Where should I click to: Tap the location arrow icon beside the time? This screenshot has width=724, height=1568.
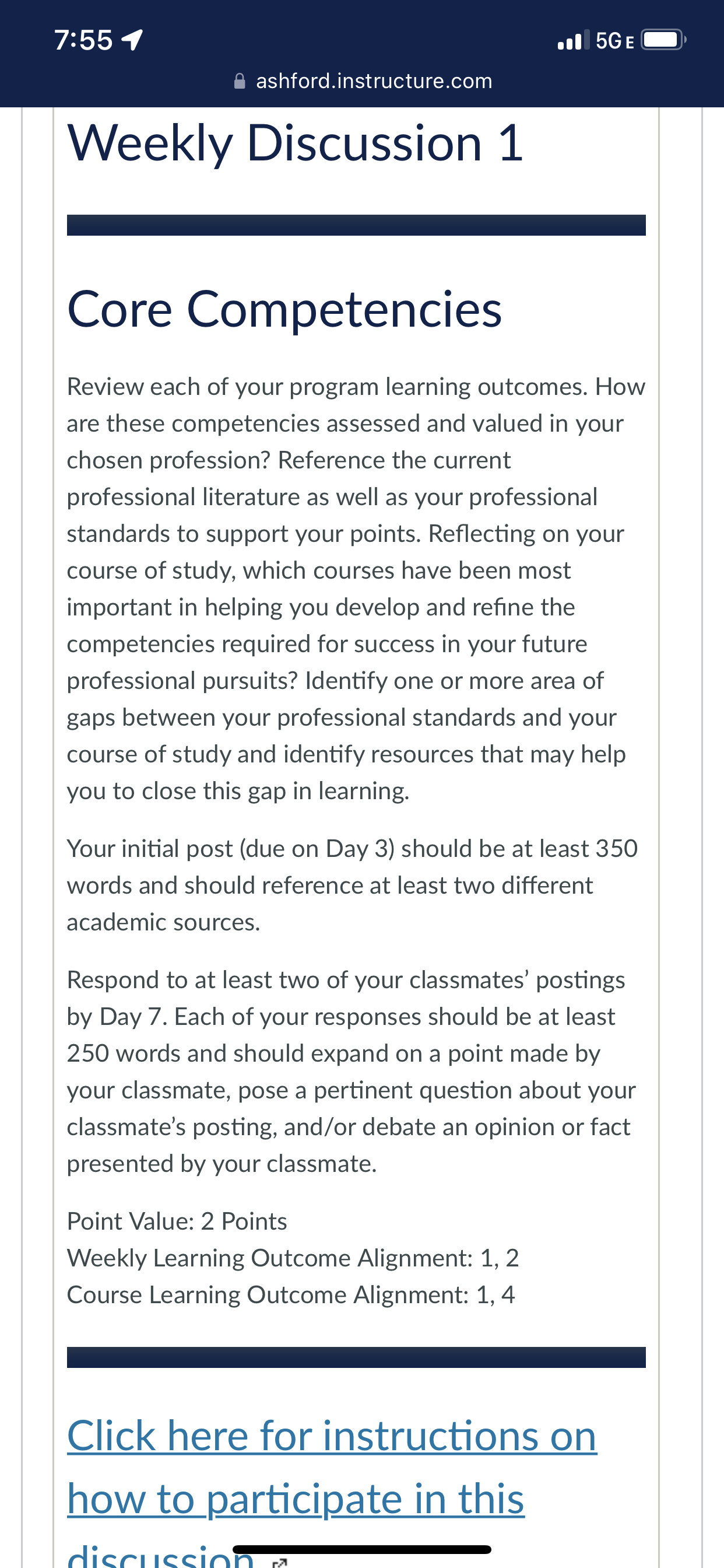pos(133,40)
